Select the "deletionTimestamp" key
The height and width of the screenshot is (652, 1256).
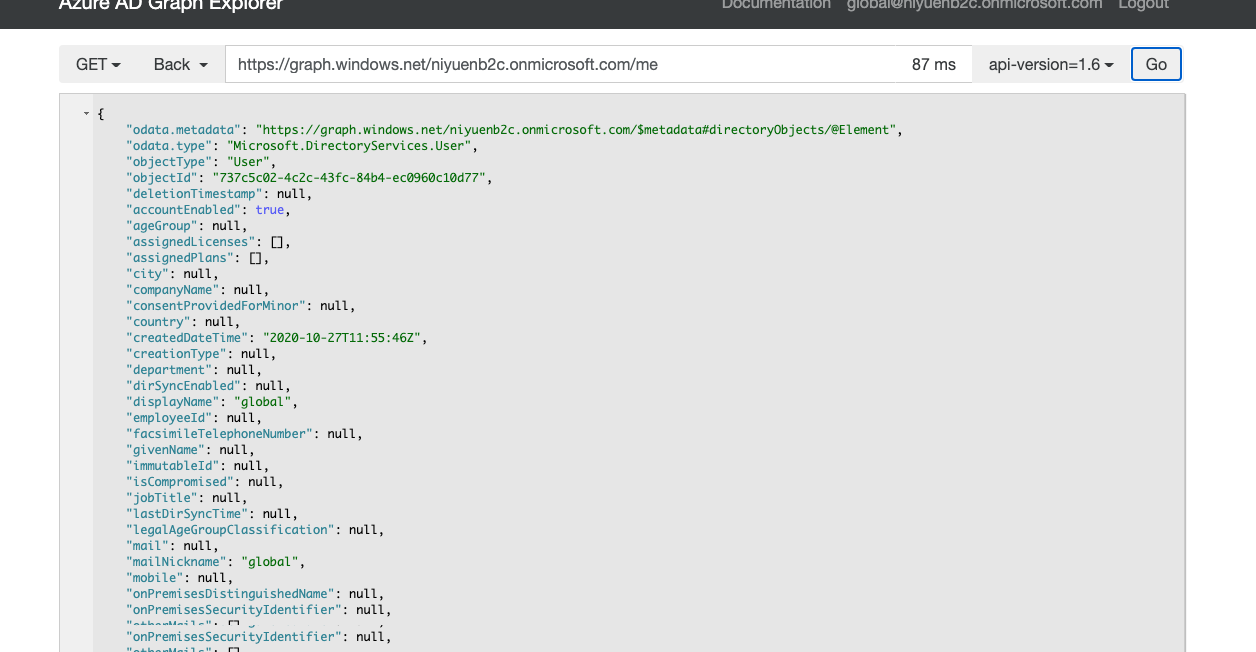coord(195,194)
